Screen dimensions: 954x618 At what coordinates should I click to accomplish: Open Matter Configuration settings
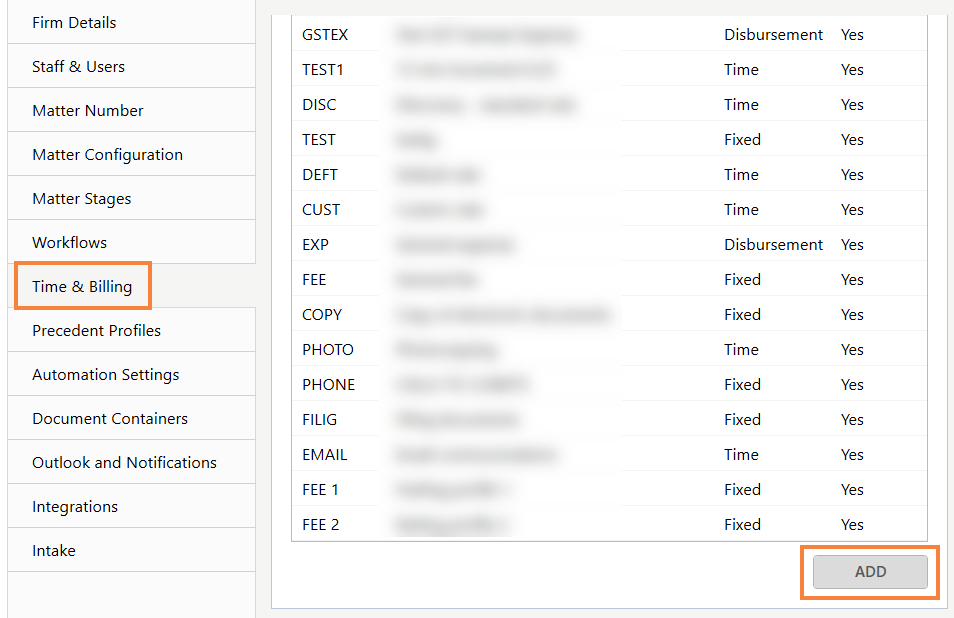click(107, 154)
